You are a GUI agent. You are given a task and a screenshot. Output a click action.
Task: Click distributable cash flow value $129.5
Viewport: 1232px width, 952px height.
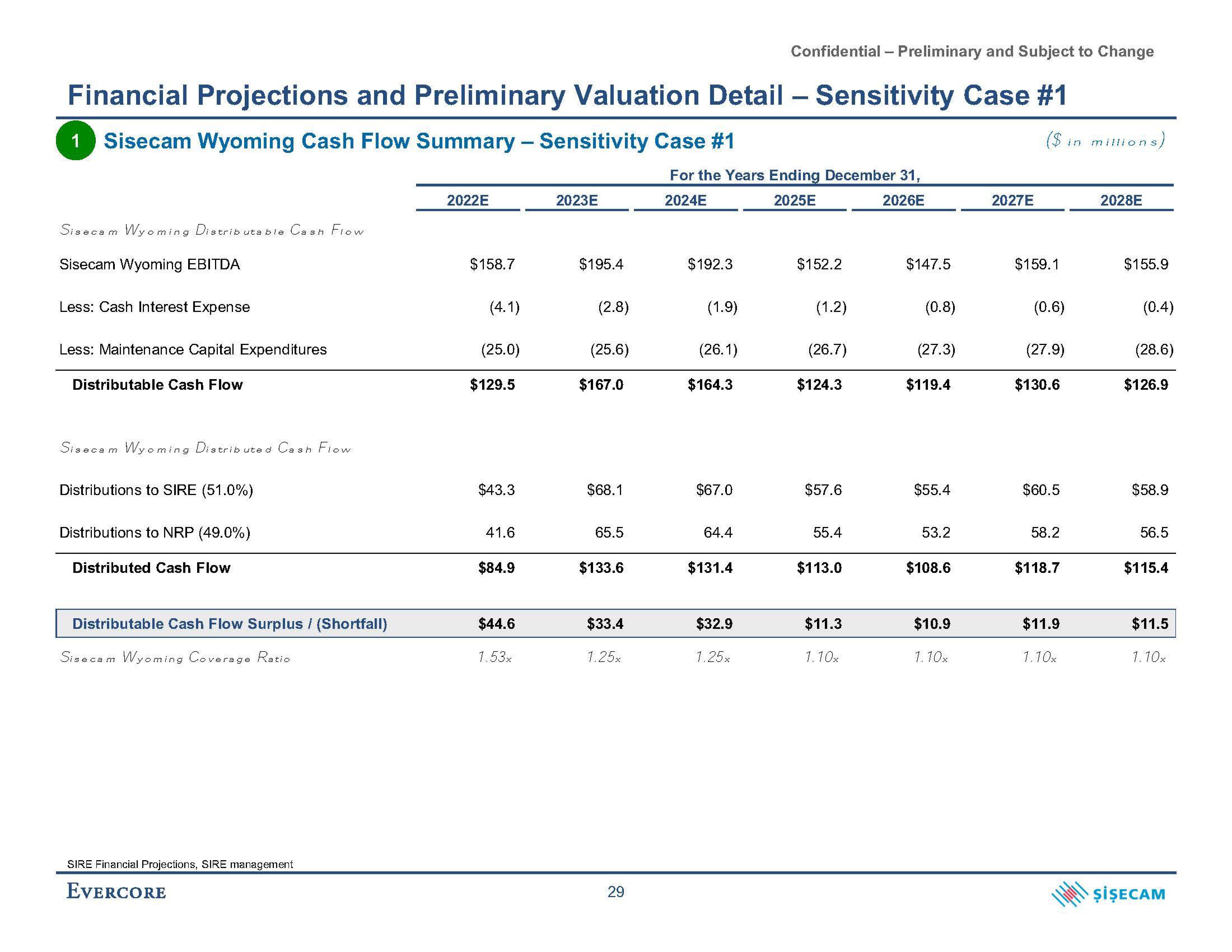[492, 385]
